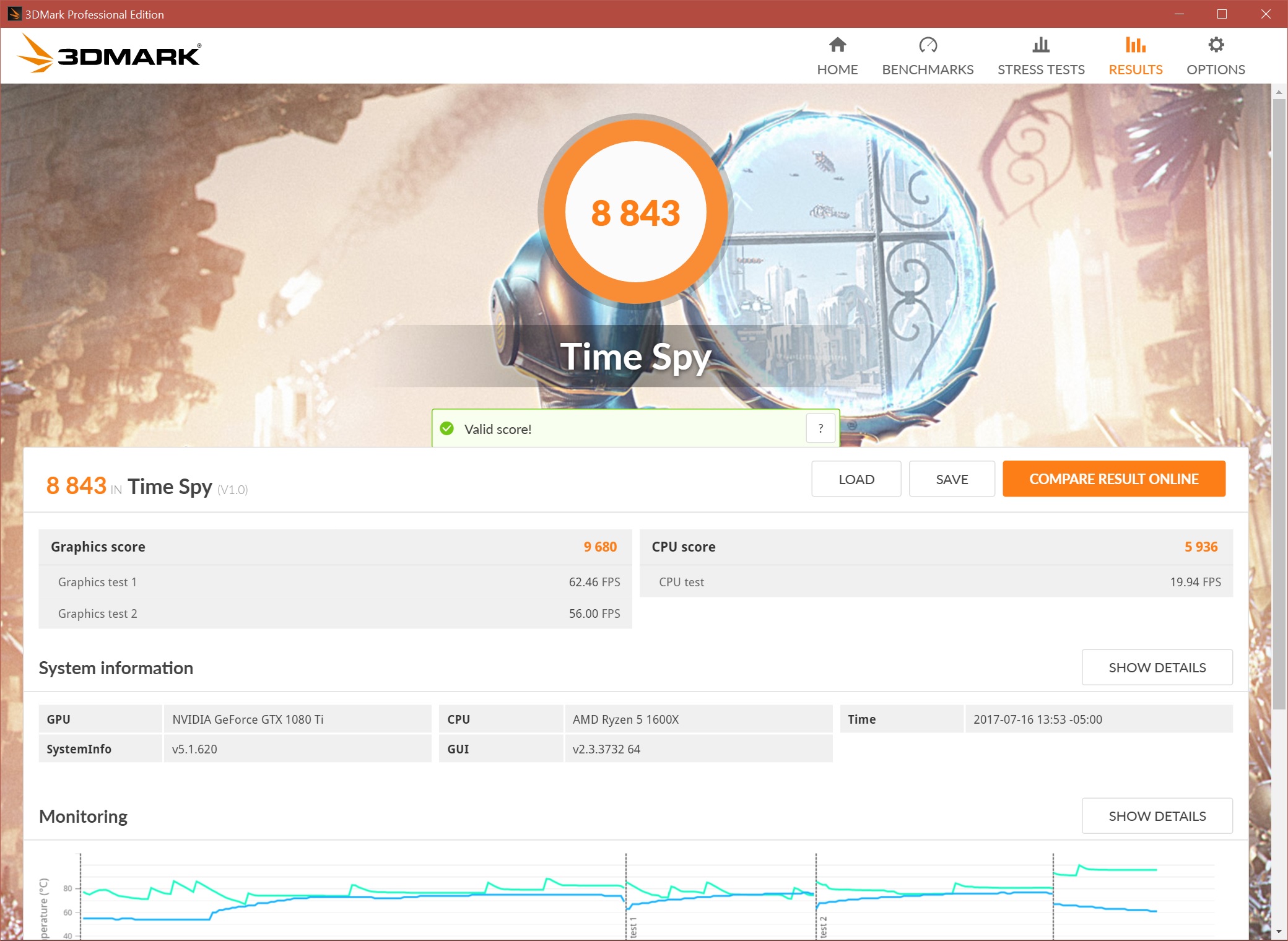
Task: Switch to the STRESS TESTS tab label
Action: pos(1041,69)
